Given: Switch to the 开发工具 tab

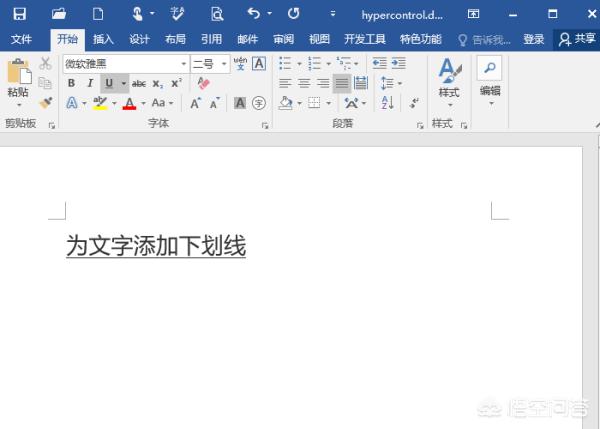Looking at the screenshot, I should [x=365, y=39].
